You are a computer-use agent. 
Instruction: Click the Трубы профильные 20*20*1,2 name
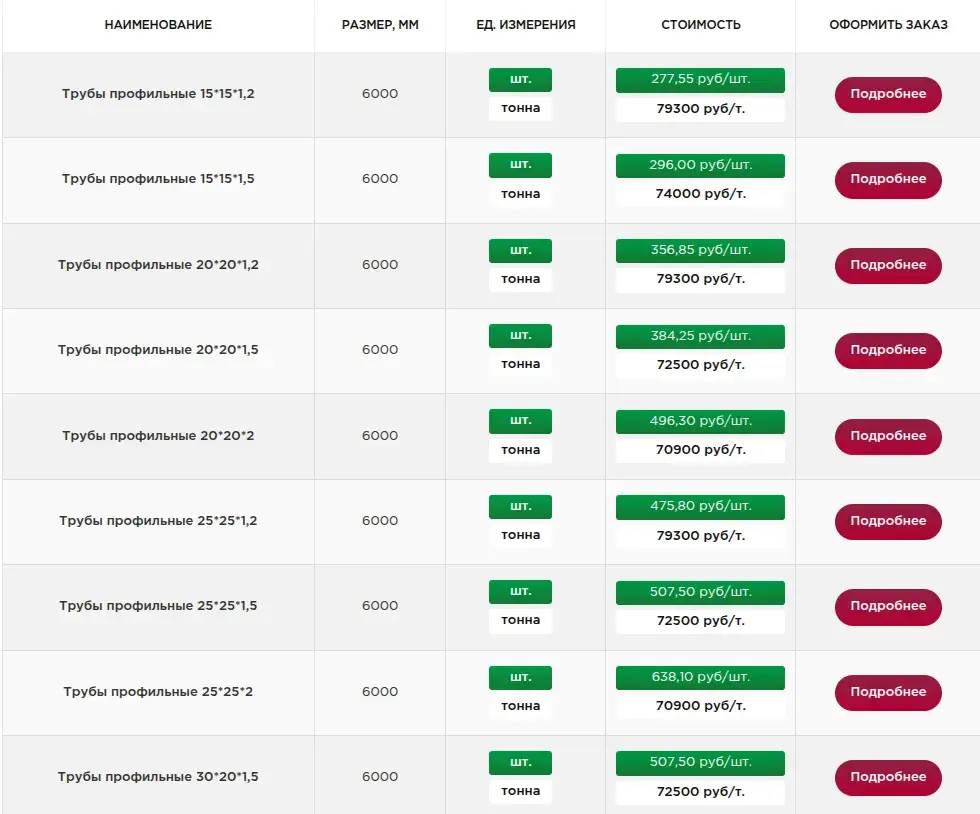158,265
